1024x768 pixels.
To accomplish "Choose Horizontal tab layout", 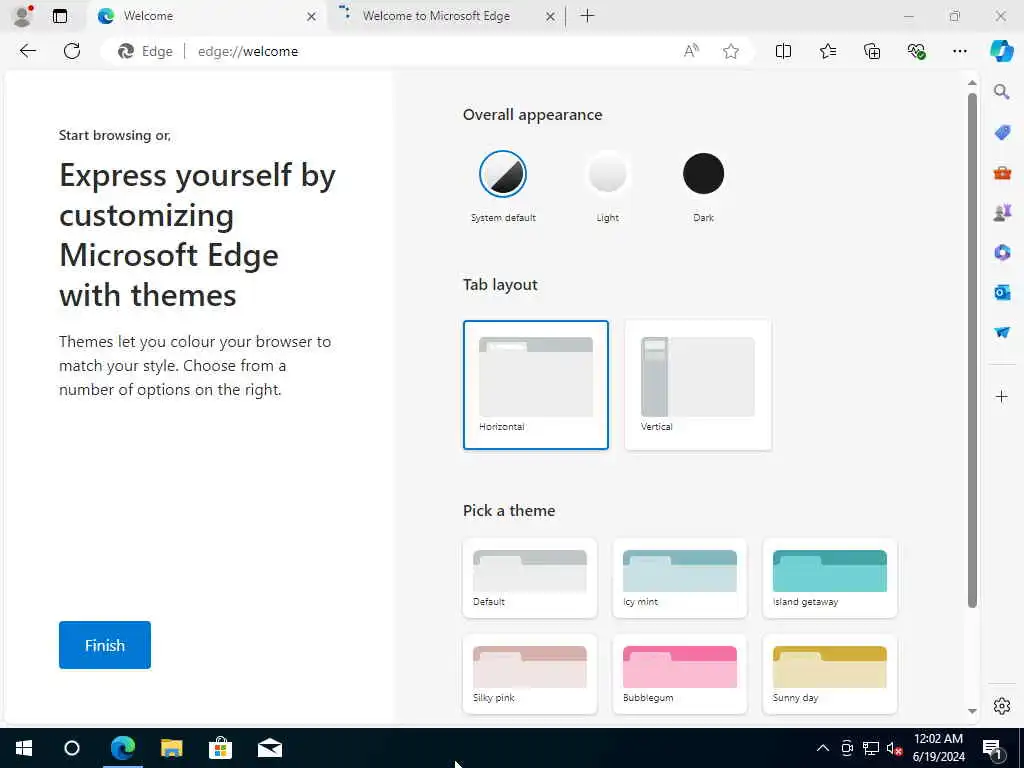I will point(536,385).
